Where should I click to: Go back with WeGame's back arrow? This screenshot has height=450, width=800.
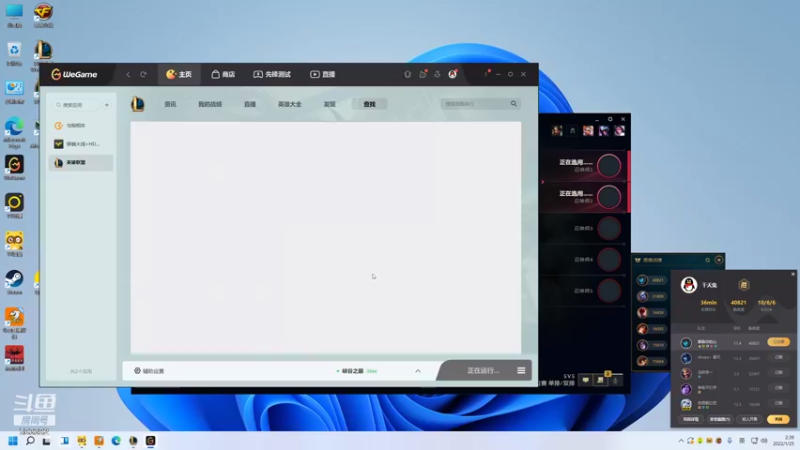click(128, 74)
